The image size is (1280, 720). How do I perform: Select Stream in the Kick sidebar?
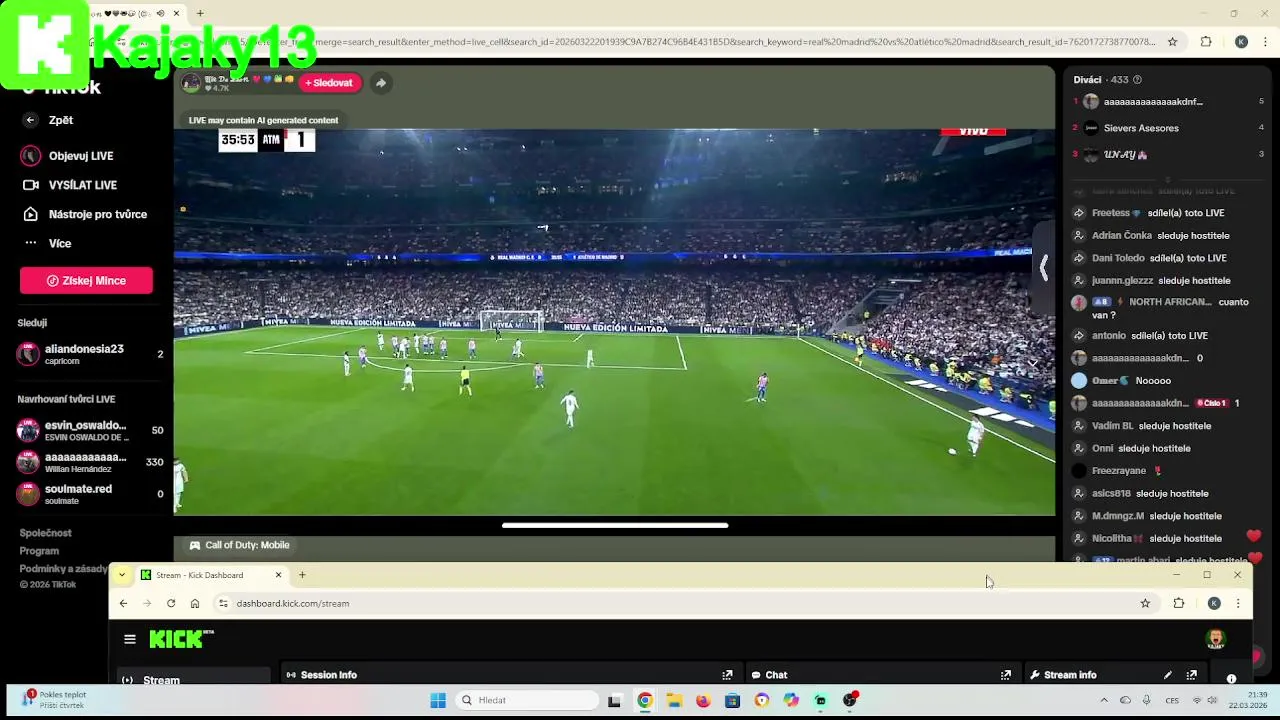point(194,678)
